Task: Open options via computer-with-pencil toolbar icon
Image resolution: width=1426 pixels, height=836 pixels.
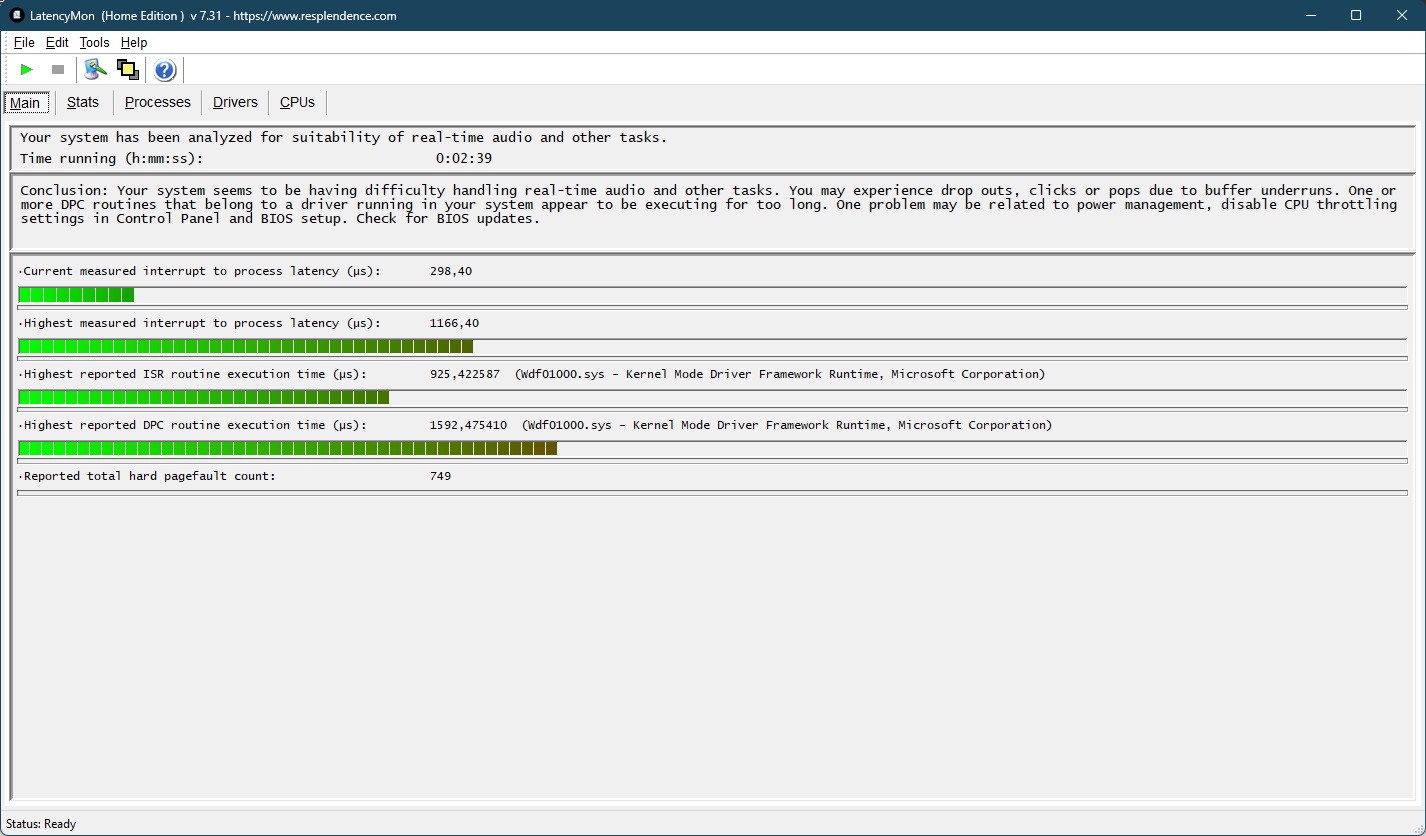Action: click(x=95, y=70)
